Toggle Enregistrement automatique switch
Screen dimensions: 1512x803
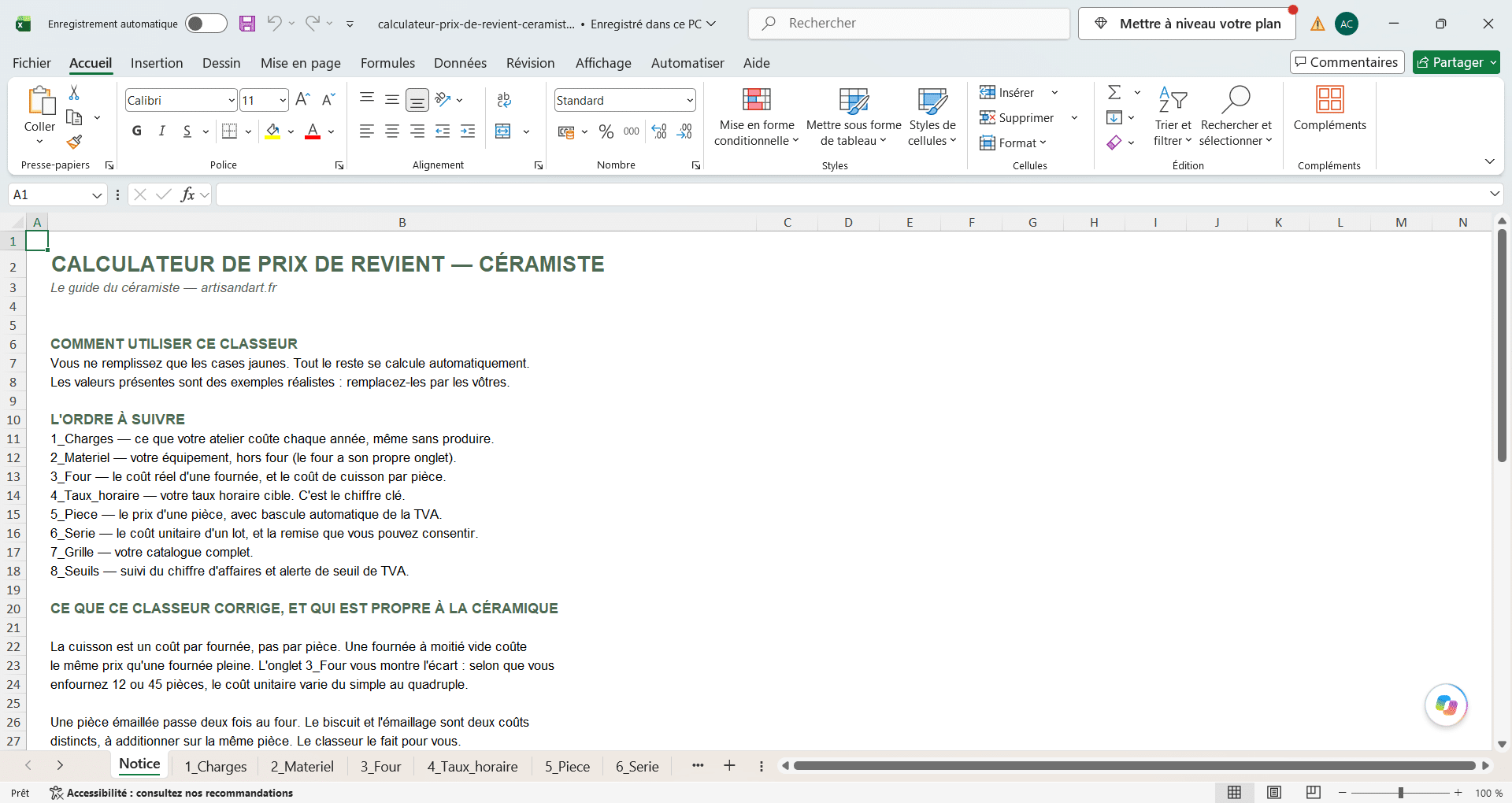206,24
